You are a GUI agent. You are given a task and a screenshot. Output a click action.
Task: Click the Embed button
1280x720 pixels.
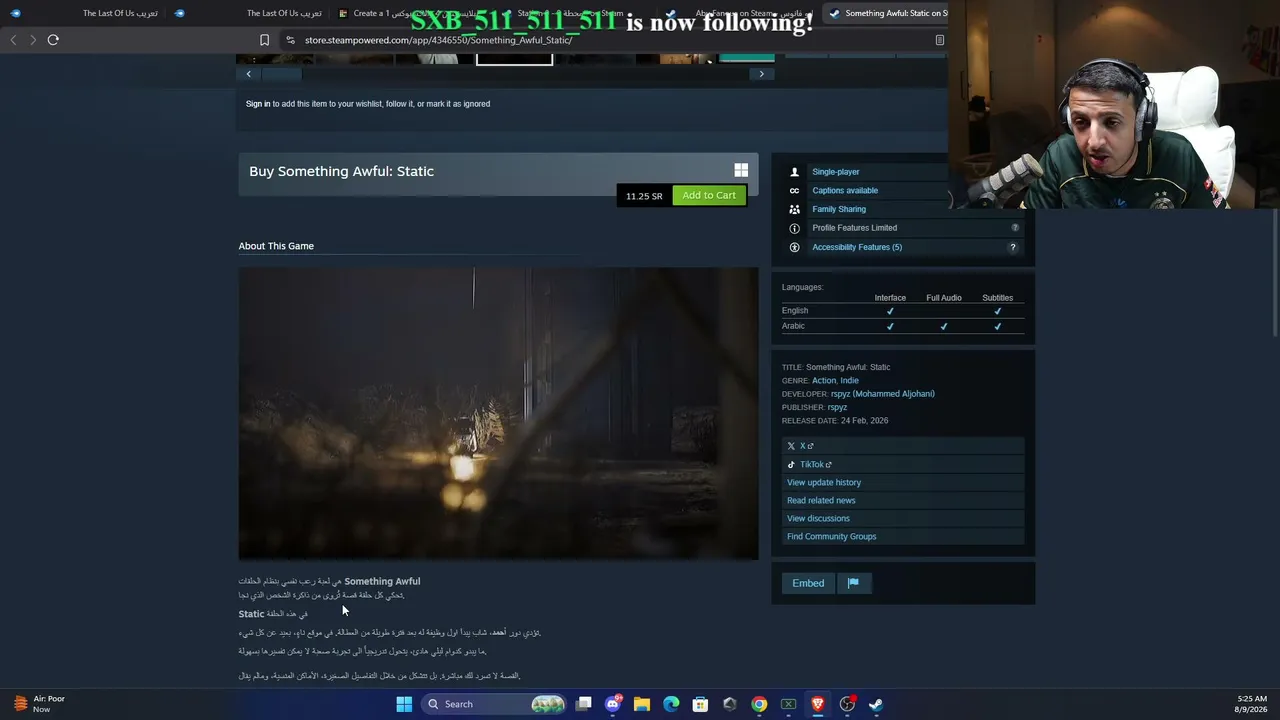[808, 583]
